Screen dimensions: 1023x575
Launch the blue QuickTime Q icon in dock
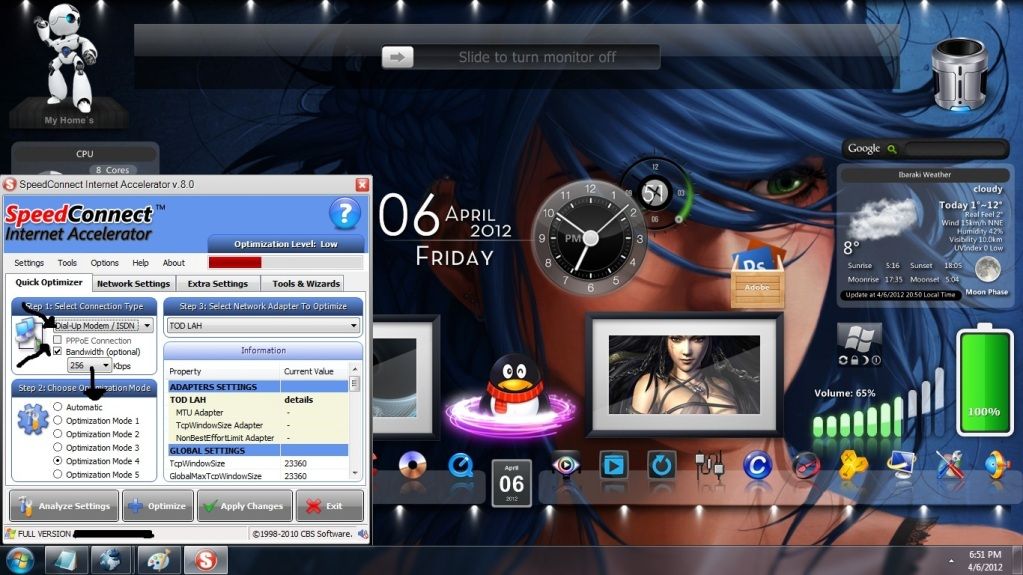tap(461, 465)
